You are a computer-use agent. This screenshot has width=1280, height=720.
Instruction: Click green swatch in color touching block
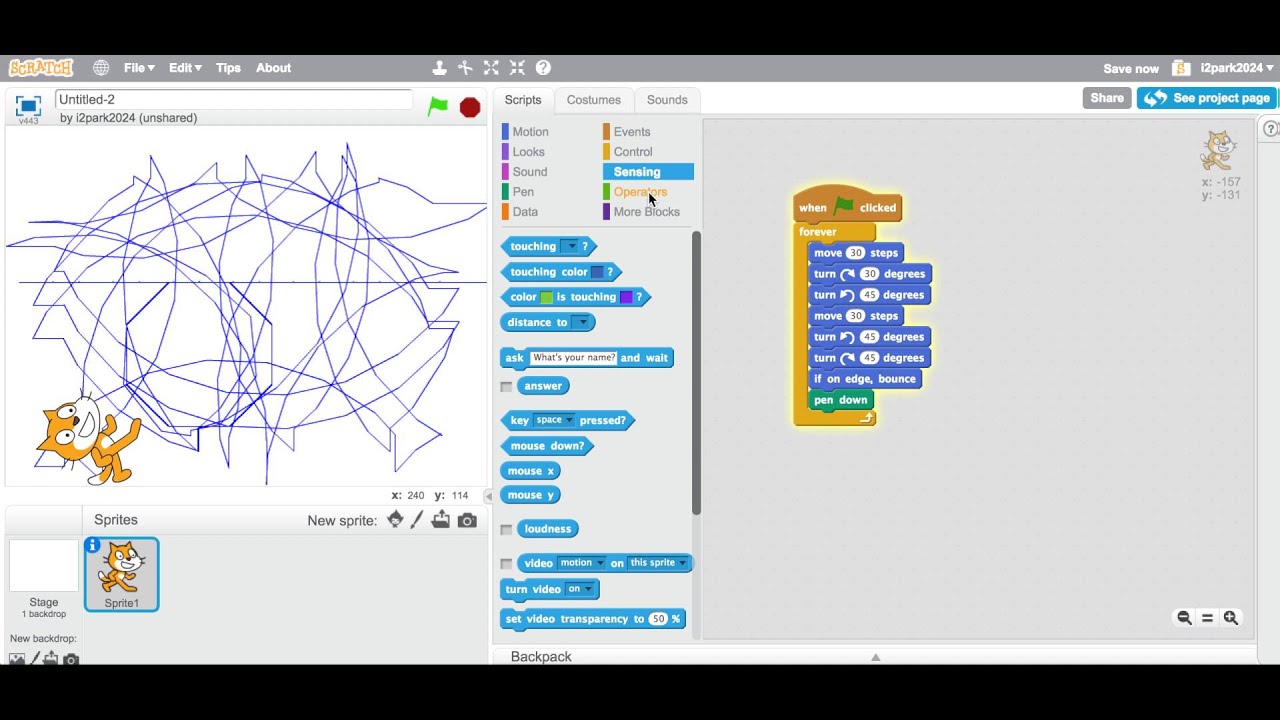click(x=546, y=297)
